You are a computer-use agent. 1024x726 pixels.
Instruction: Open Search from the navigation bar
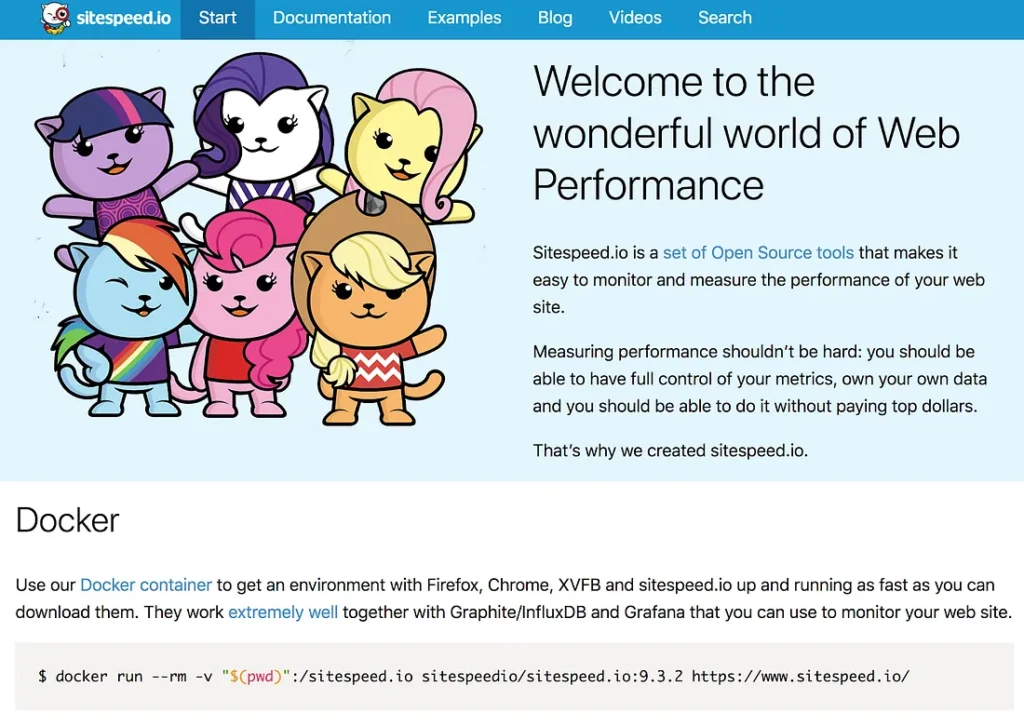pyautogui.click(x=725, y=18)
